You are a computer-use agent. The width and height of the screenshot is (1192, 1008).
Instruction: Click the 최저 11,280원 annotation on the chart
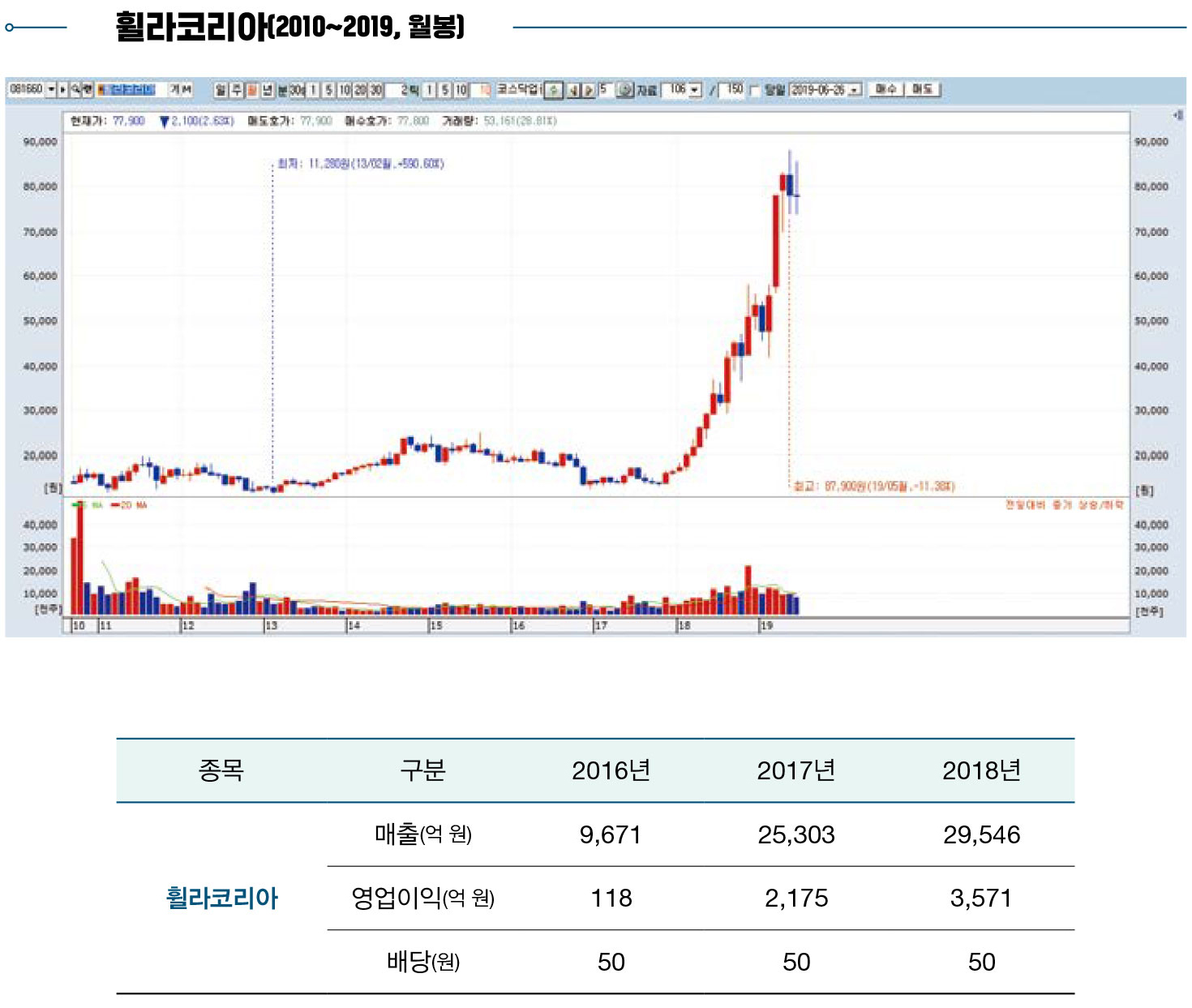(x=361, y=164)
